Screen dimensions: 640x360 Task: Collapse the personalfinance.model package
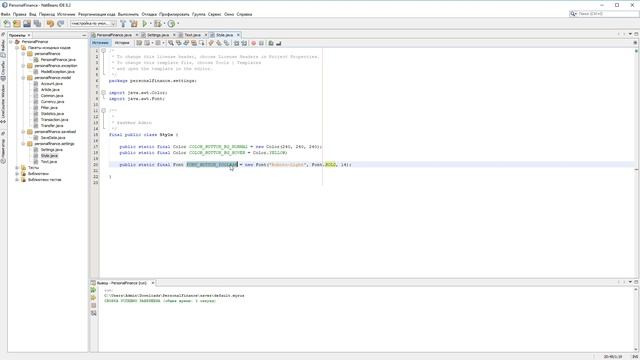pos(24,78)
